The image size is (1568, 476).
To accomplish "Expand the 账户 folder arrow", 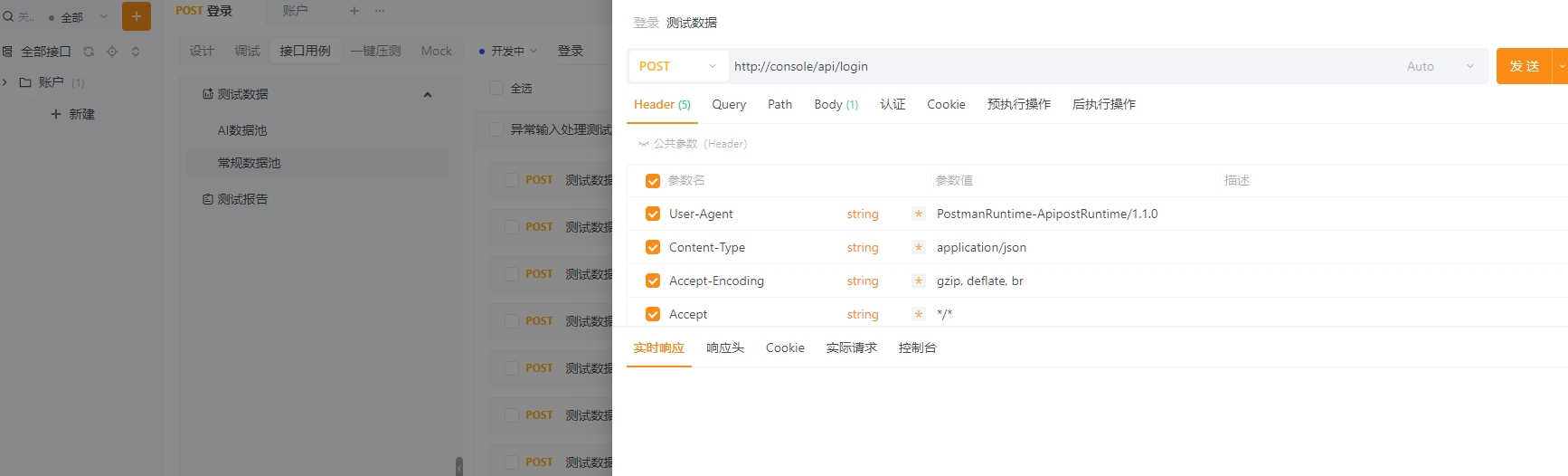I will 5,82.
